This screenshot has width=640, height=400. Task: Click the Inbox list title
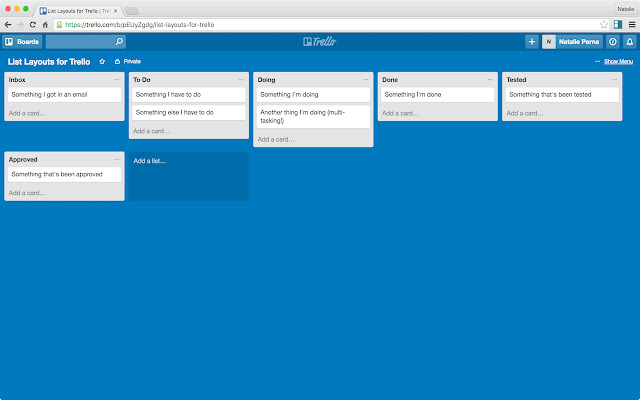[x=17, y=80]
